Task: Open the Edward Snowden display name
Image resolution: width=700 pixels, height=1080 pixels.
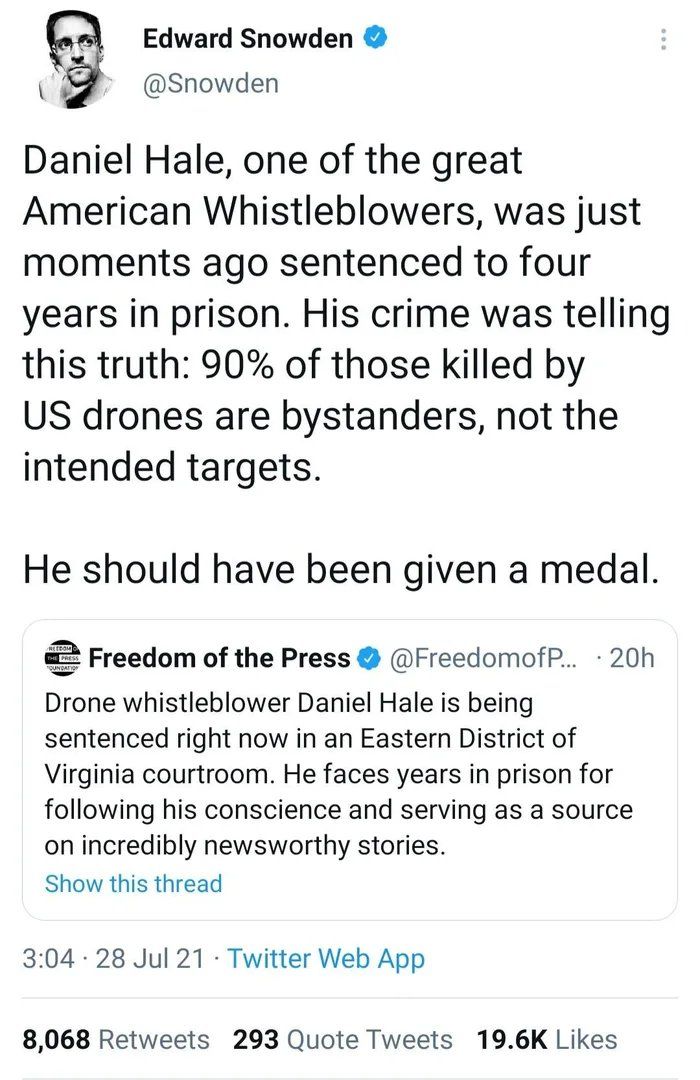Action: 248,39
